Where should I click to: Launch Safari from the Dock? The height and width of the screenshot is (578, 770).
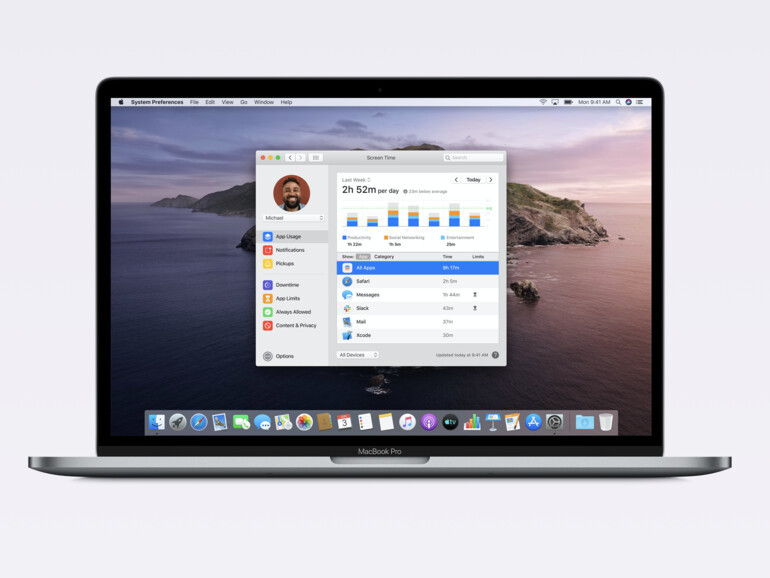click(199, 422)
